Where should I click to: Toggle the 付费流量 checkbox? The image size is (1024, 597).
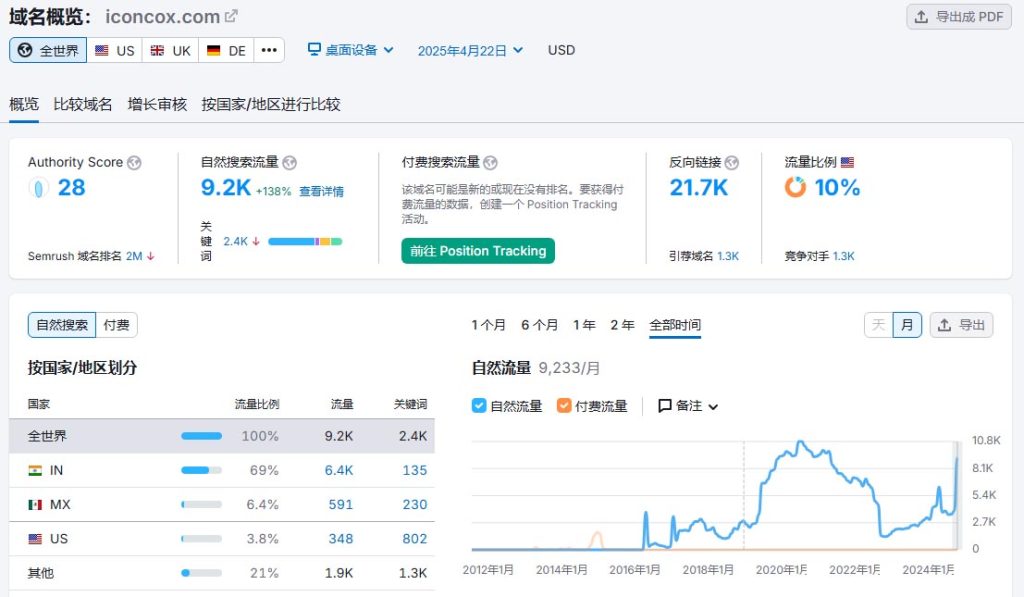564,406
